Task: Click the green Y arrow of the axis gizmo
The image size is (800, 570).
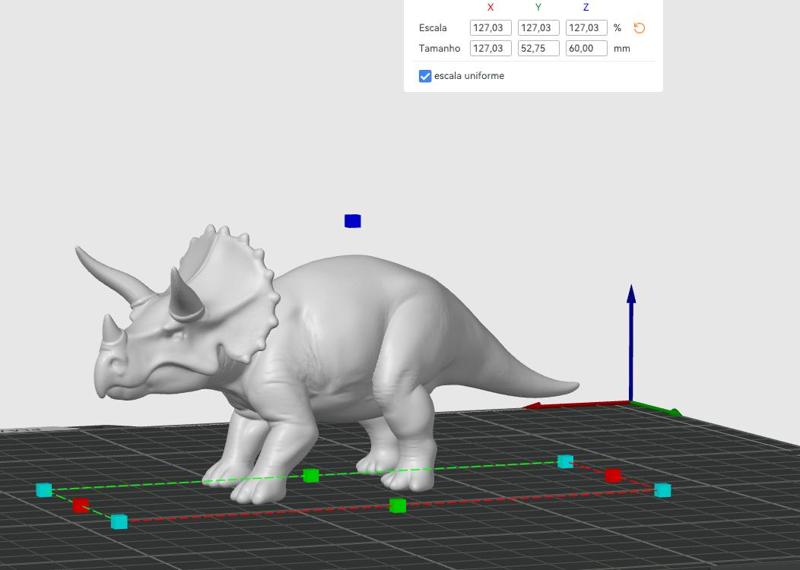Action: (x=657, y=409)
